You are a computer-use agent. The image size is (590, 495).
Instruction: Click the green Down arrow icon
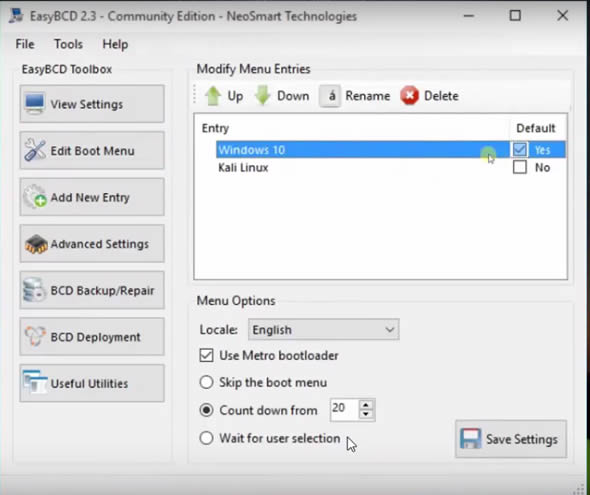coord(263,96)
